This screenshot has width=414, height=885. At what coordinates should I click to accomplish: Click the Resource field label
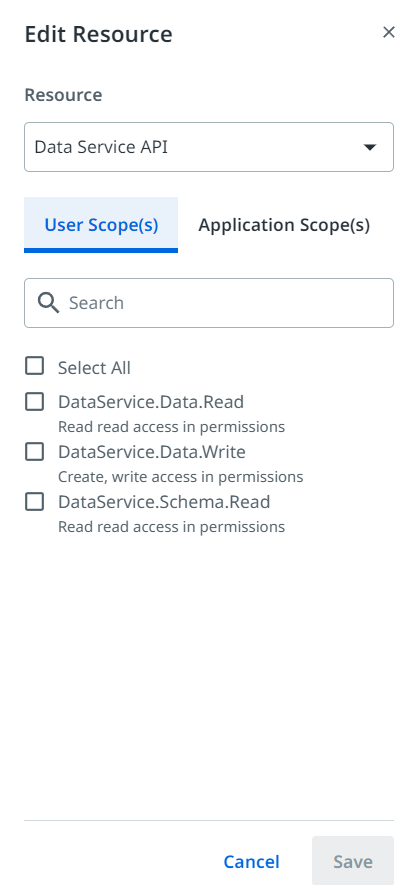63,95
